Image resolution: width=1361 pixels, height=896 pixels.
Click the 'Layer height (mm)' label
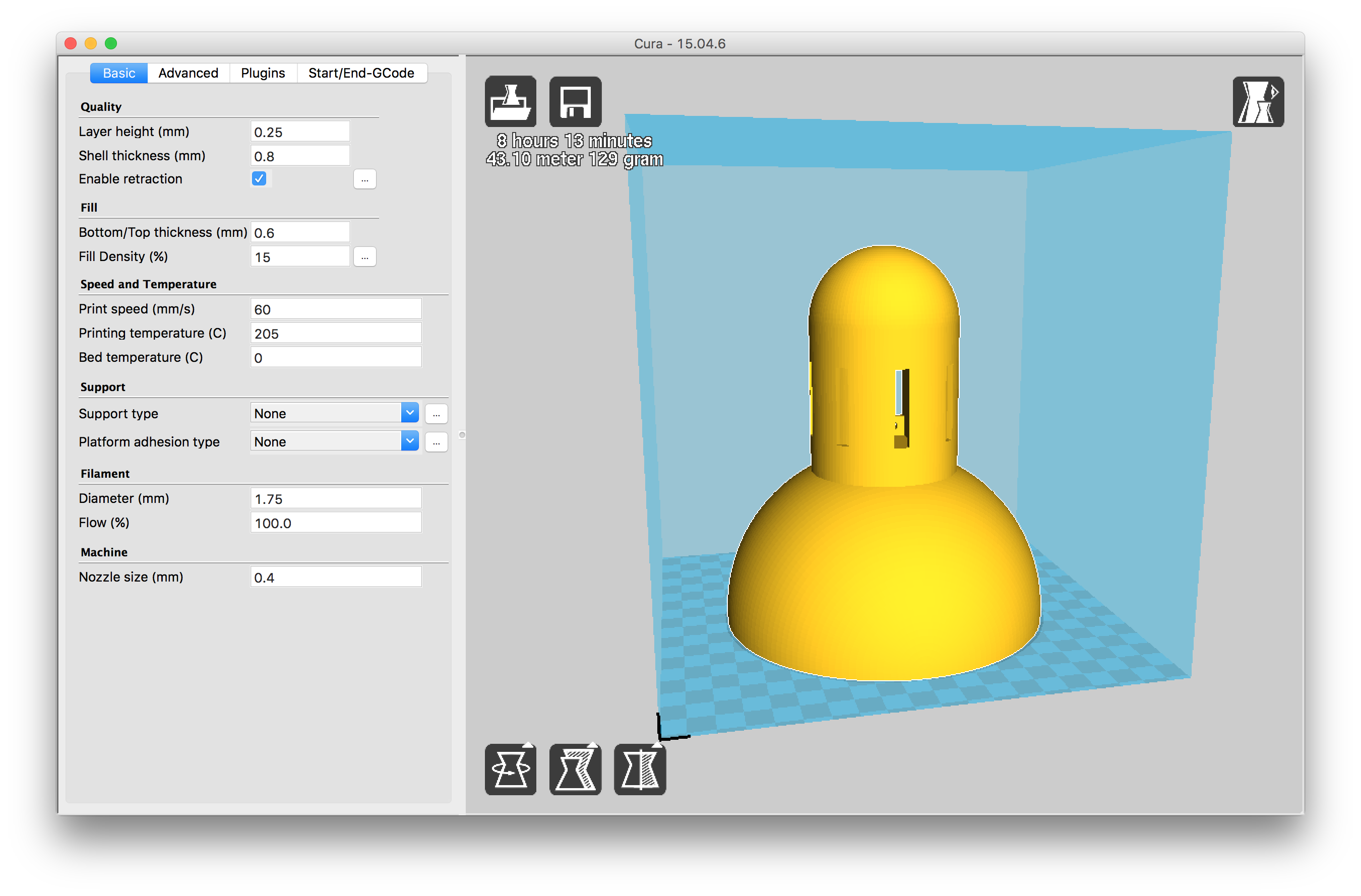(134, 132)
